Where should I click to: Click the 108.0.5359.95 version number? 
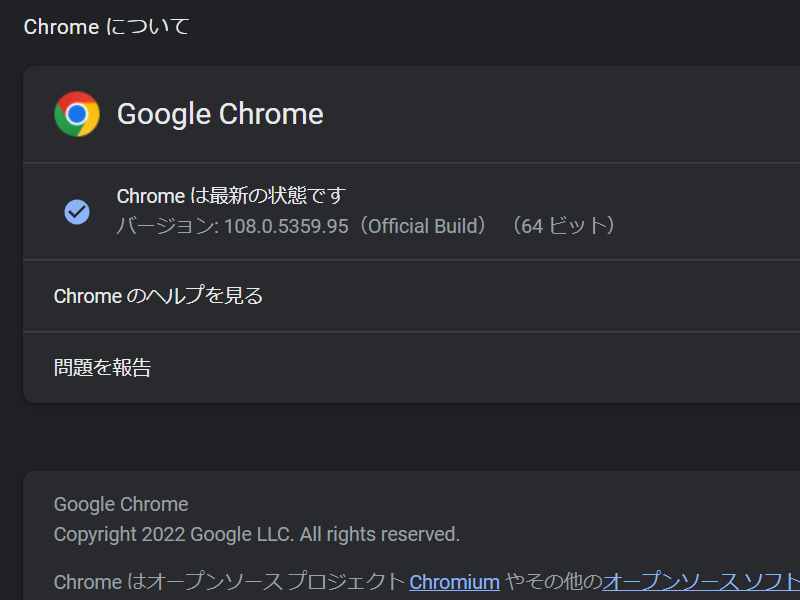[x=286, y=226]
